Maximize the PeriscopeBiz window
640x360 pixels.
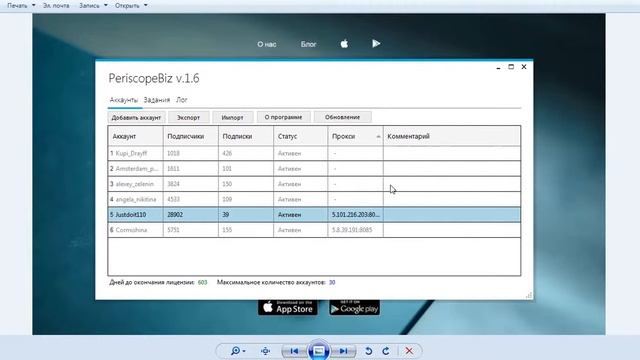[511, 67]
